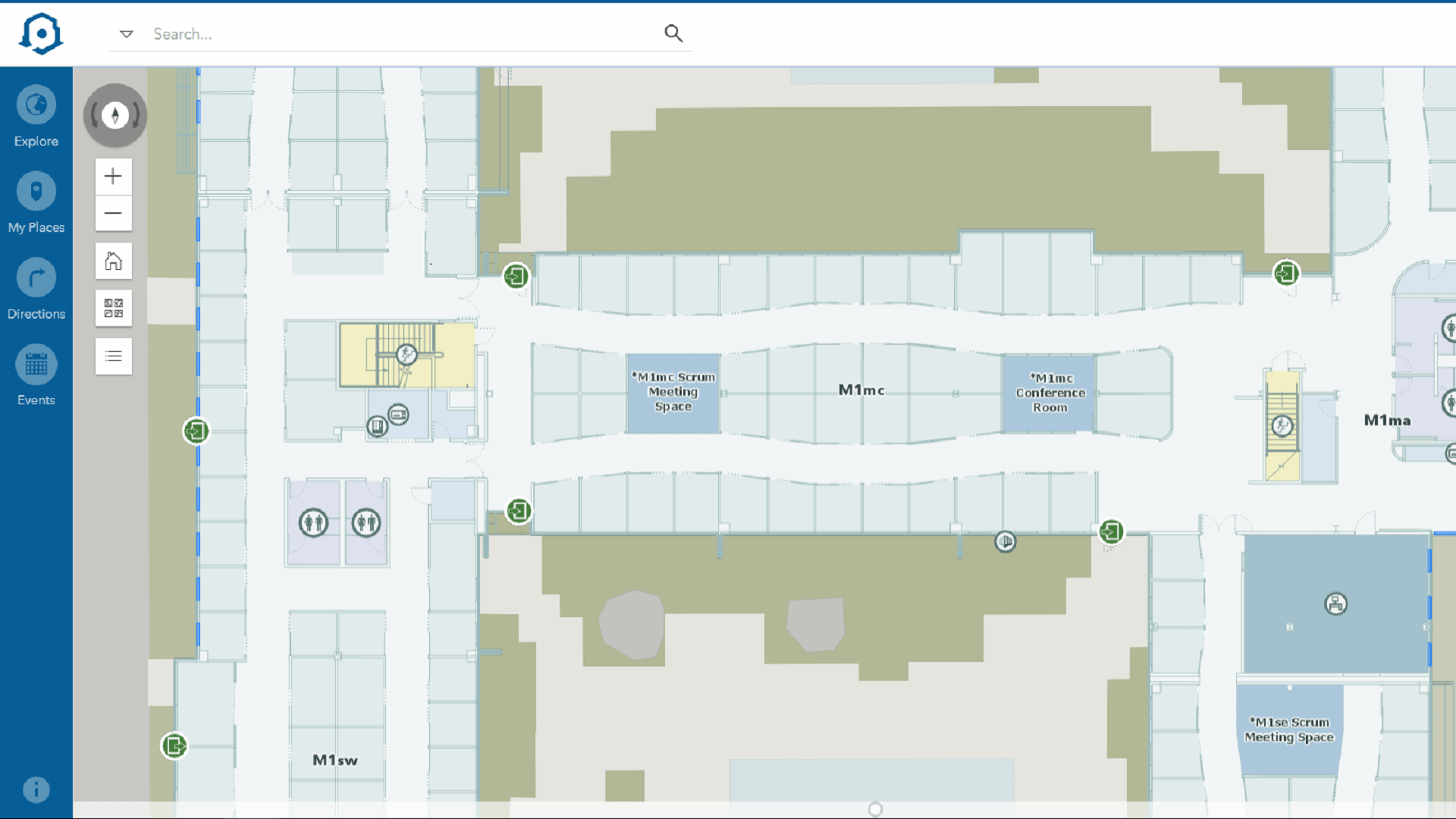Open the search category dropdown arrow
1456x819 pixels.
(x=127, y=34)
